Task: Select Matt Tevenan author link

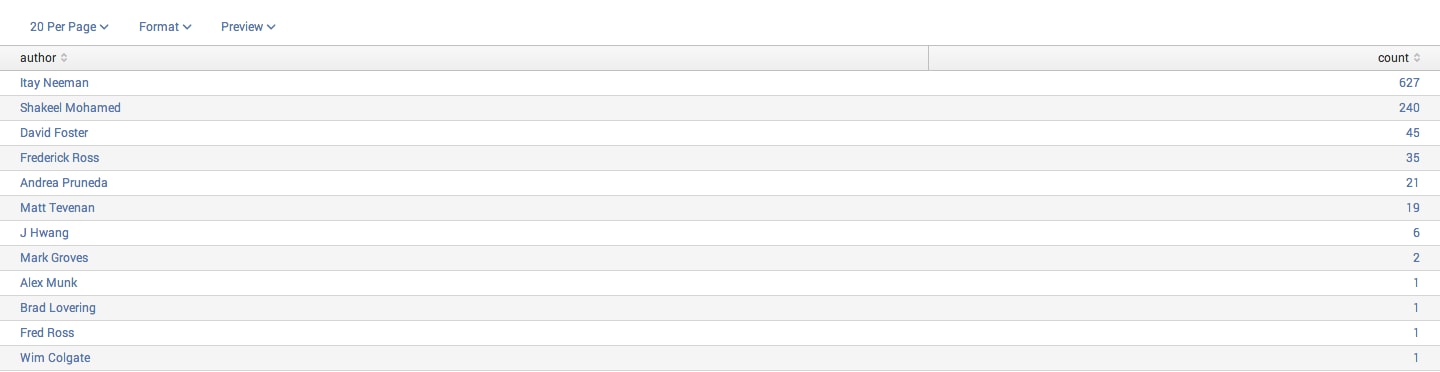Action: [x=57, y=208]
